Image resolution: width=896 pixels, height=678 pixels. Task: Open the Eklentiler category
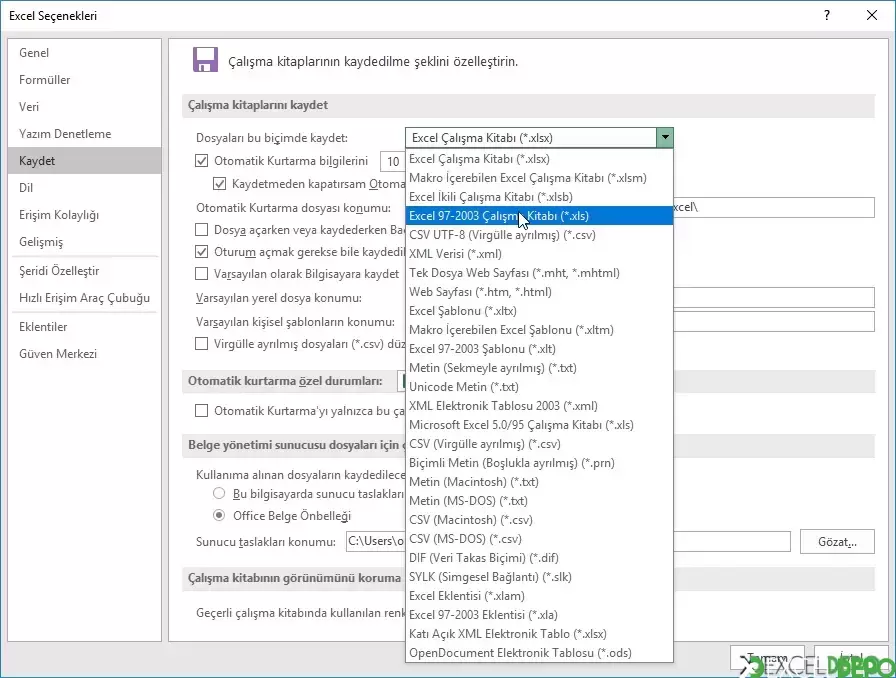click(x=85, y=327)
